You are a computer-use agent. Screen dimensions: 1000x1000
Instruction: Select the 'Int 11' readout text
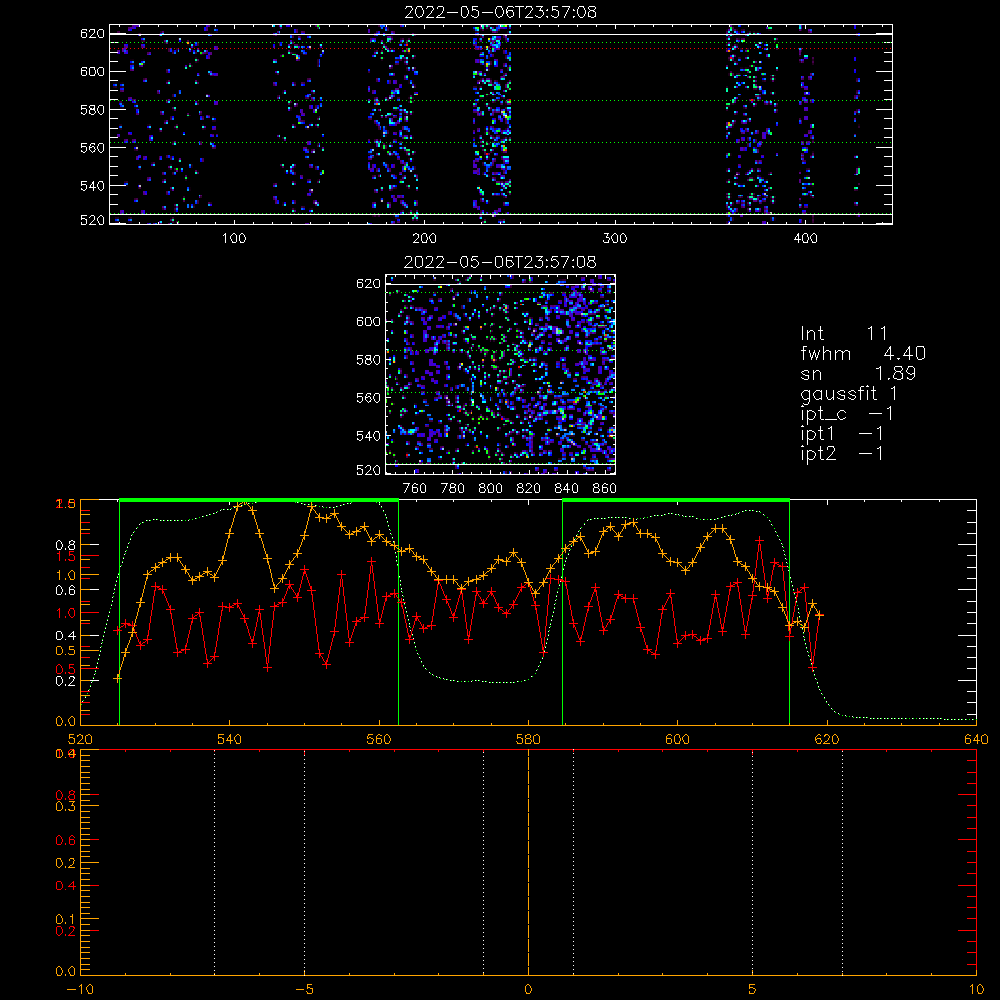click(x=844, y=333)
